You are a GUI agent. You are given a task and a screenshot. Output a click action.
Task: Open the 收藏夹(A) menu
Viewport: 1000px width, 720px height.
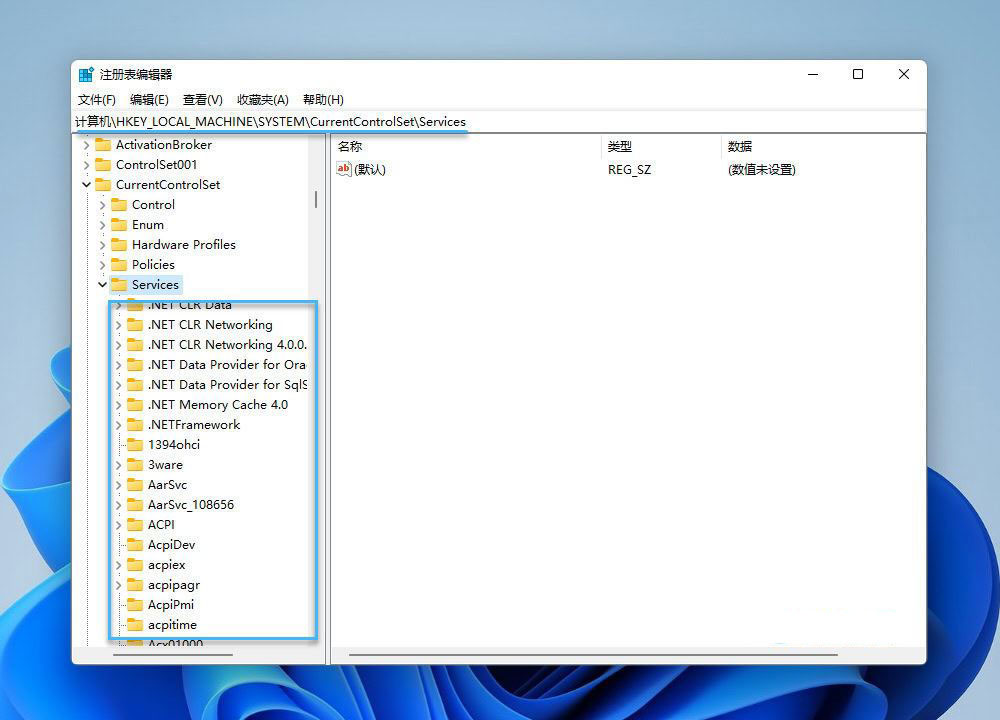(262, 100)
